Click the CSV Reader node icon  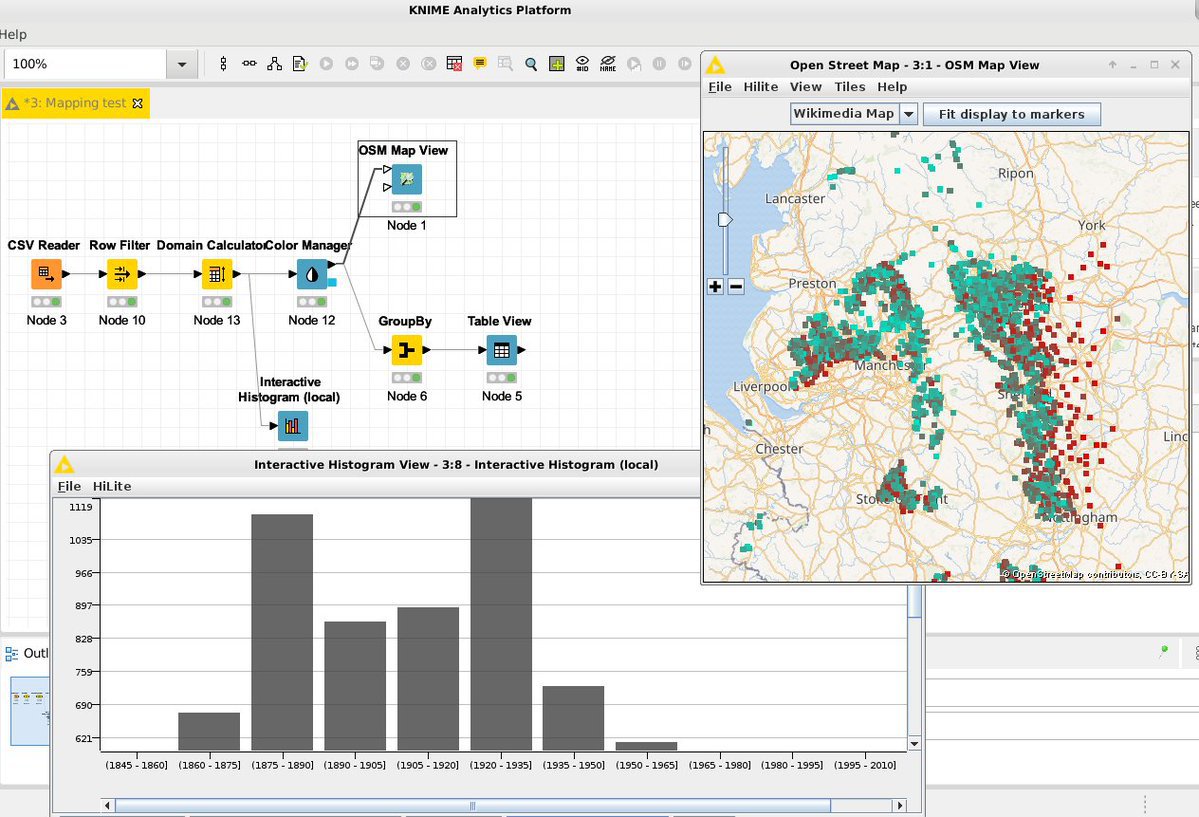46,273
